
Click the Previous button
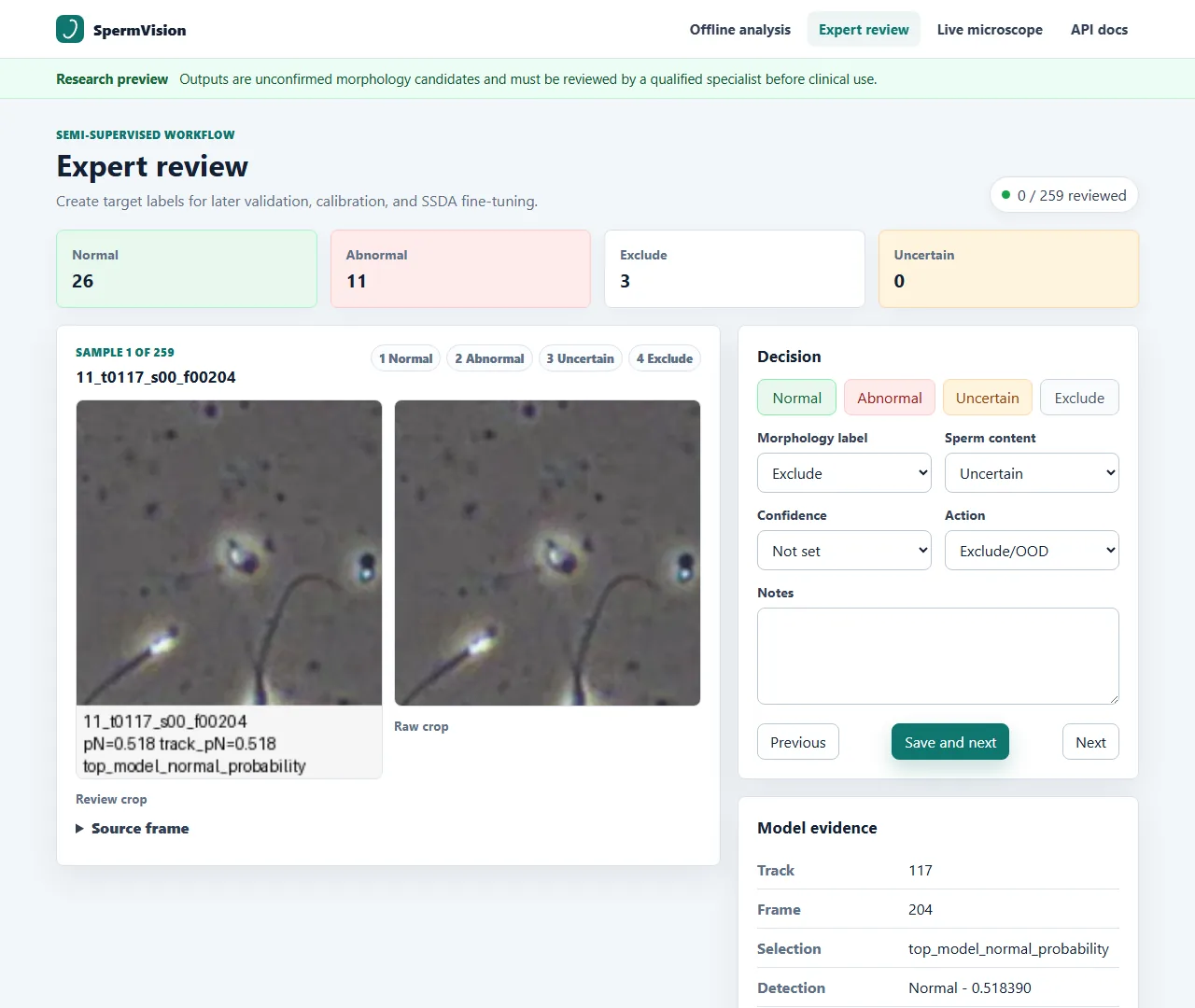point(798,742)
